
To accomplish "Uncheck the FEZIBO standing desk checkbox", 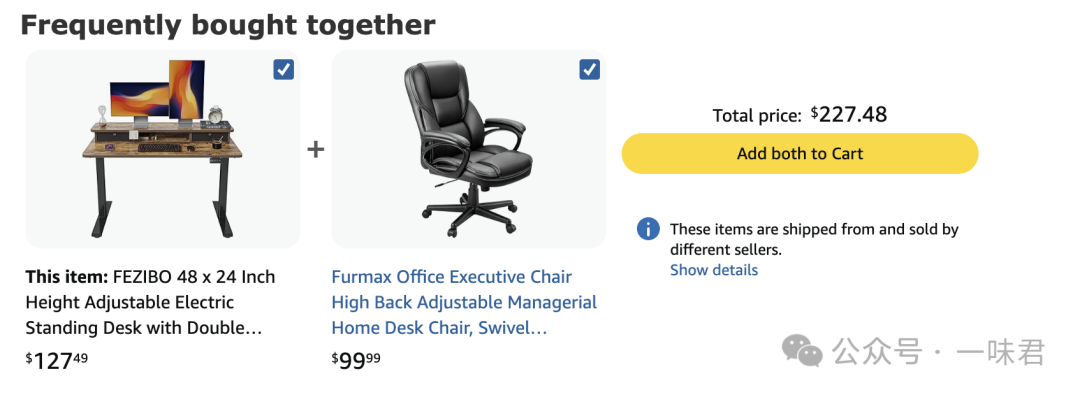I will (x=284, y=70).
